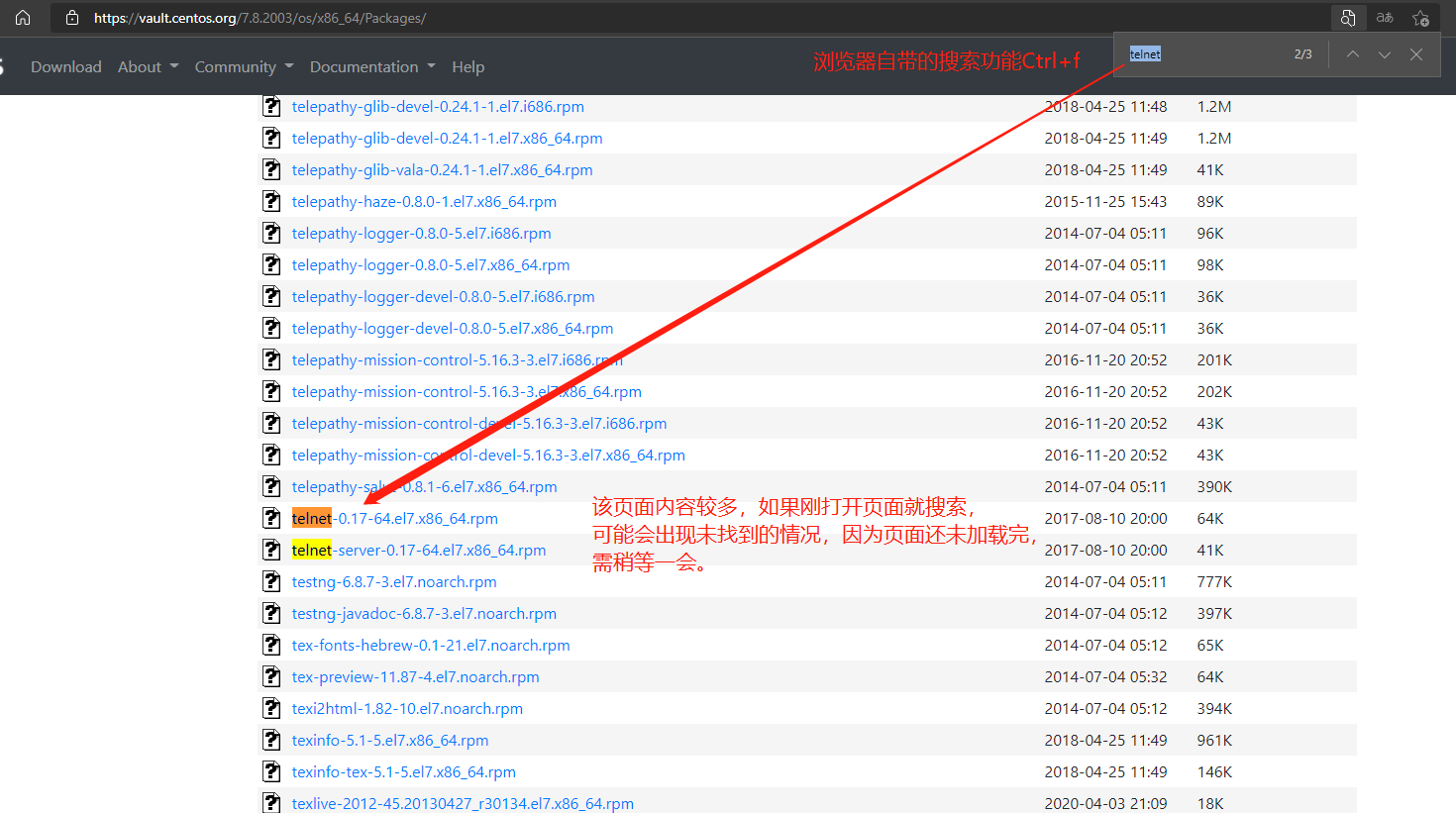Add this page to favorites via star icon
The image size is (1456, 813).
coord(1421,17)
